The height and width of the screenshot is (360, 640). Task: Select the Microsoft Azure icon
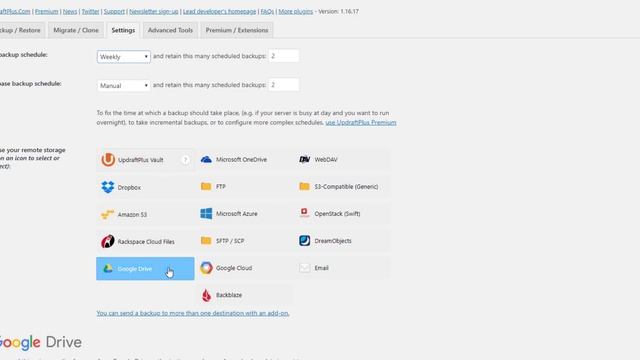tap(206, 213)
